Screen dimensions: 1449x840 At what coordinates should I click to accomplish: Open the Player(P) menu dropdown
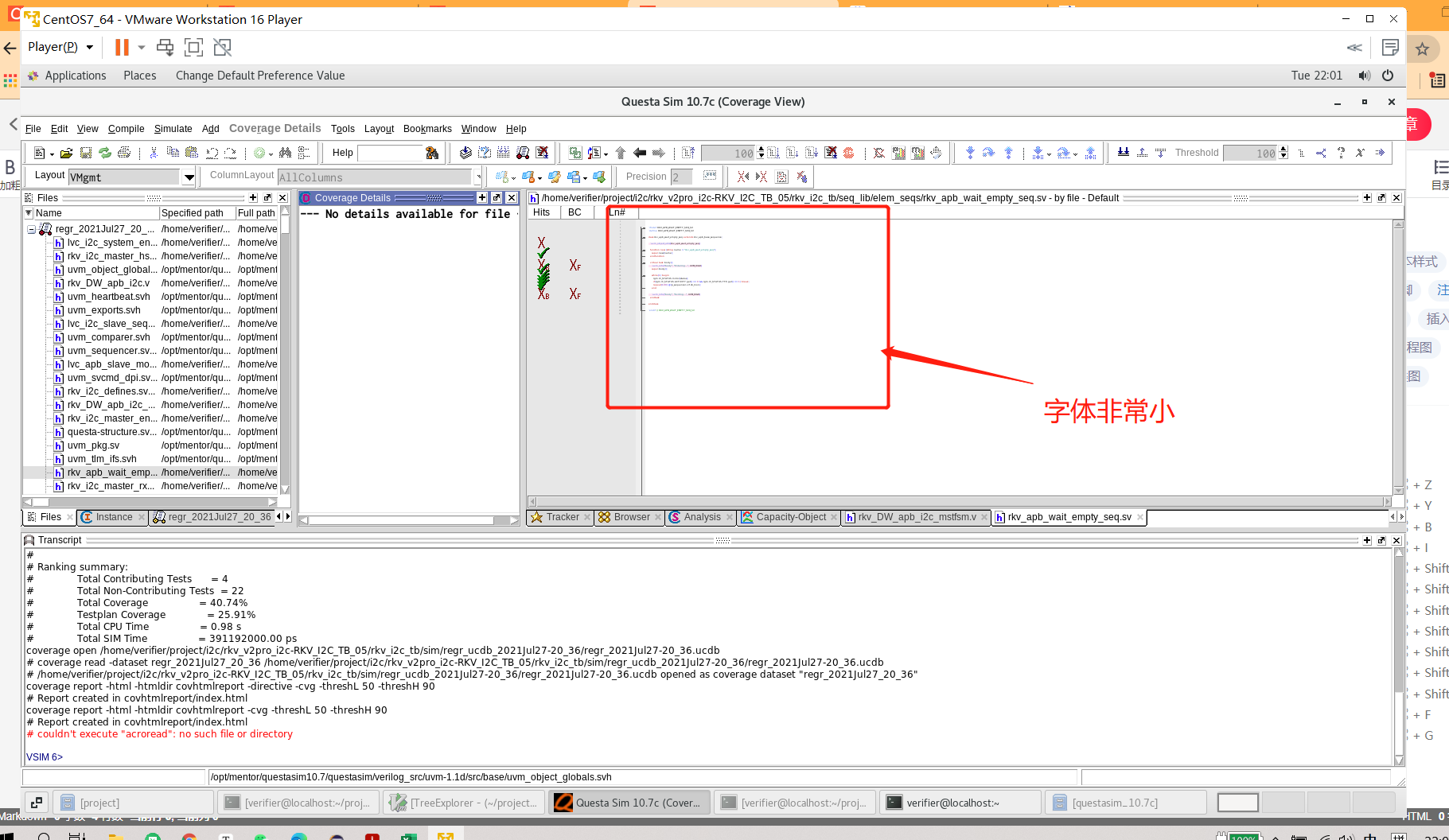point(60,47)
